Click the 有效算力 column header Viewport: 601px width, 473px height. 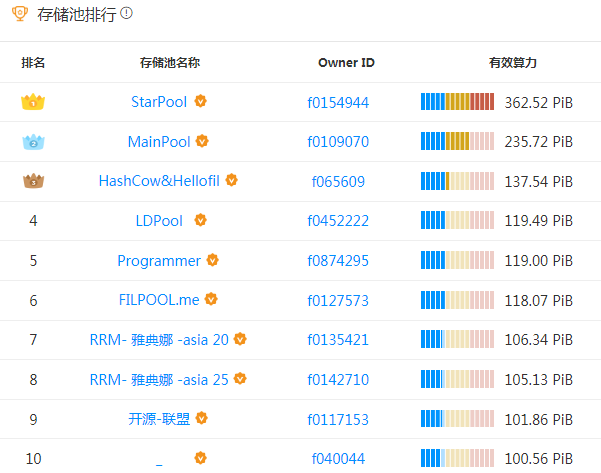point(512,62)
